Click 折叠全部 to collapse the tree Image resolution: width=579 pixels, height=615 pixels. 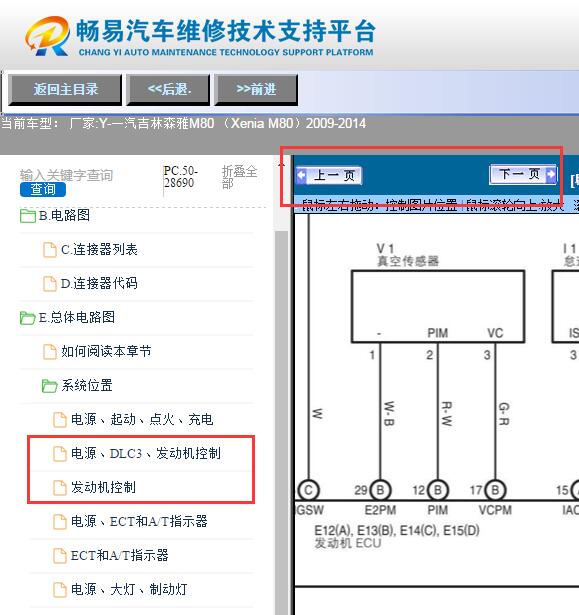point(239,177)
